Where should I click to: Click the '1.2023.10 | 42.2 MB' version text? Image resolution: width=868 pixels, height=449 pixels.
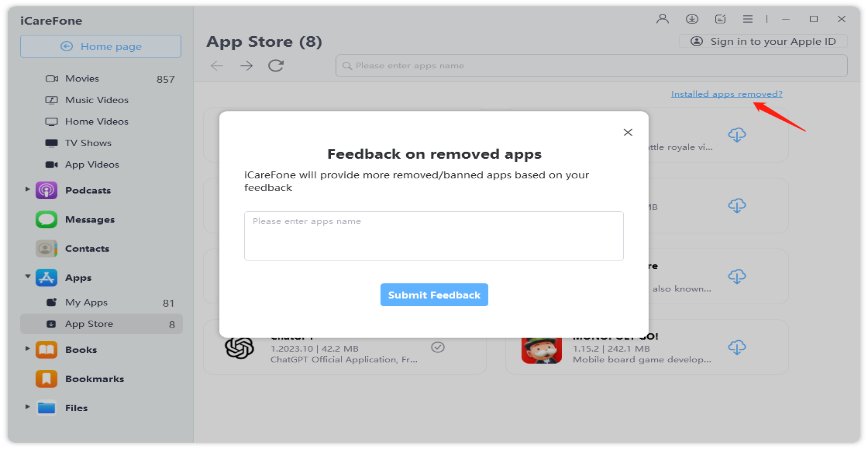pos(314,349)
